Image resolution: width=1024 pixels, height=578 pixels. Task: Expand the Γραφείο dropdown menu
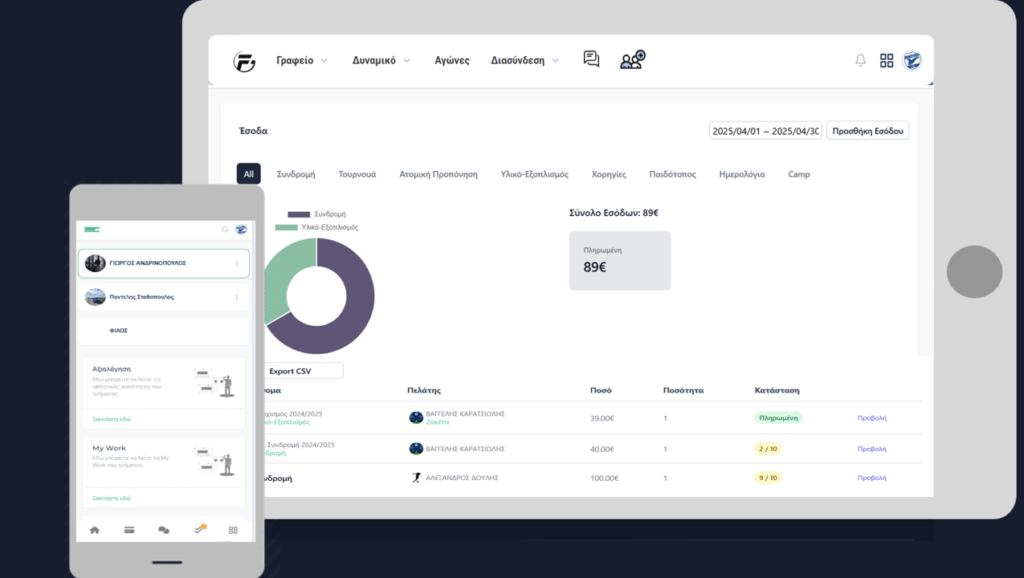[x=301, y=60]
